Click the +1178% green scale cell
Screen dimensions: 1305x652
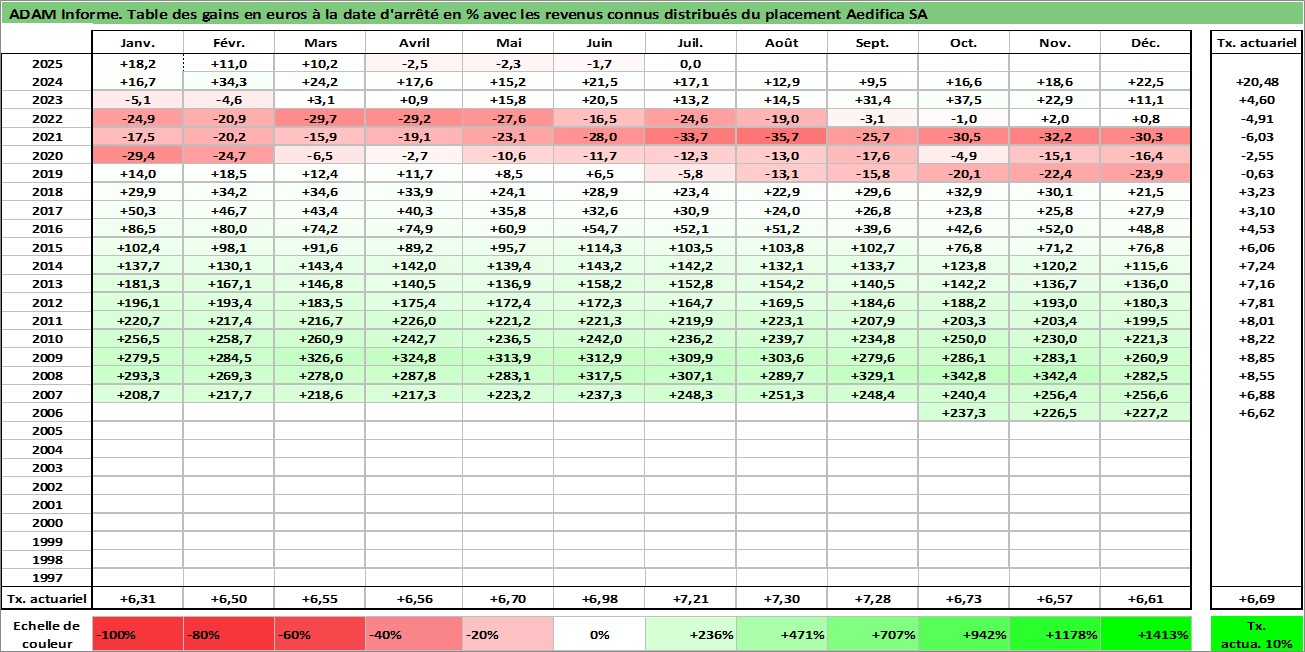[x=1055, y=634]
